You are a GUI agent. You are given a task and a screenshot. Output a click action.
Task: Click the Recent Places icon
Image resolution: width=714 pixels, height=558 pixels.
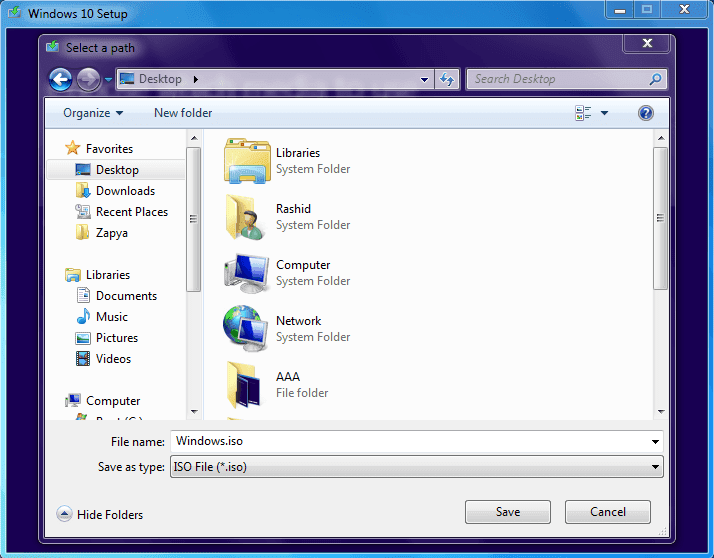point(83,211)
